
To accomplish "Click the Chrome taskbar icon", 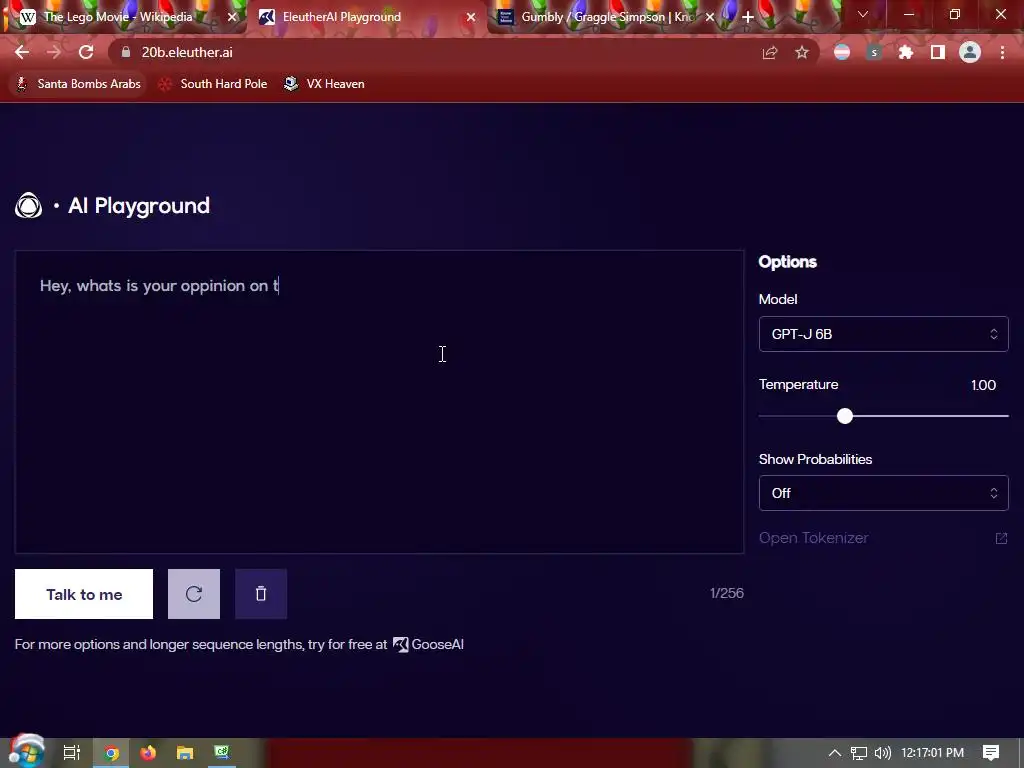I will pyautogui.click(x=112, y=753).
